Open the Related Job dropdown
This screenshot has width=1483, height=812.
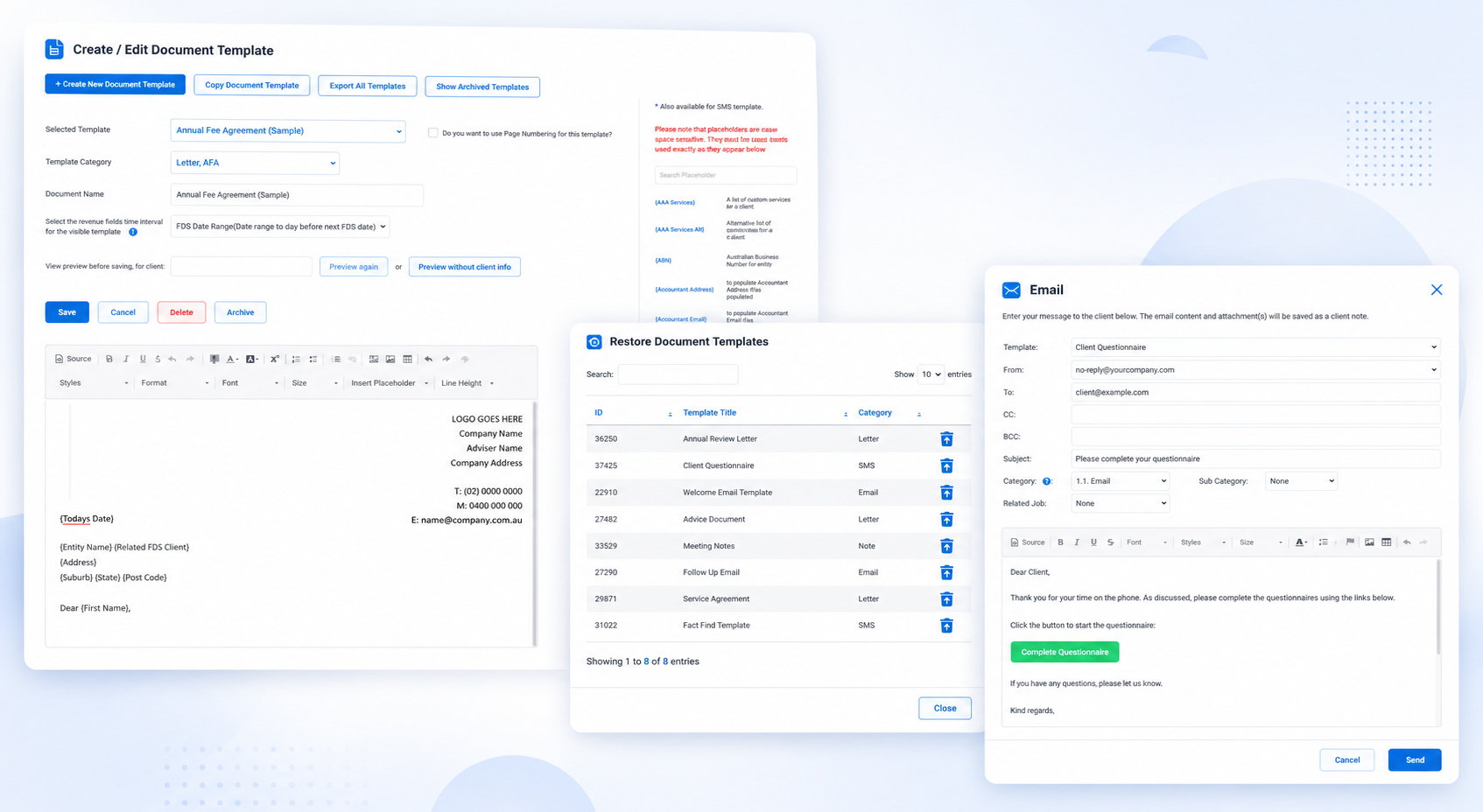click(x=1121, y=503)
